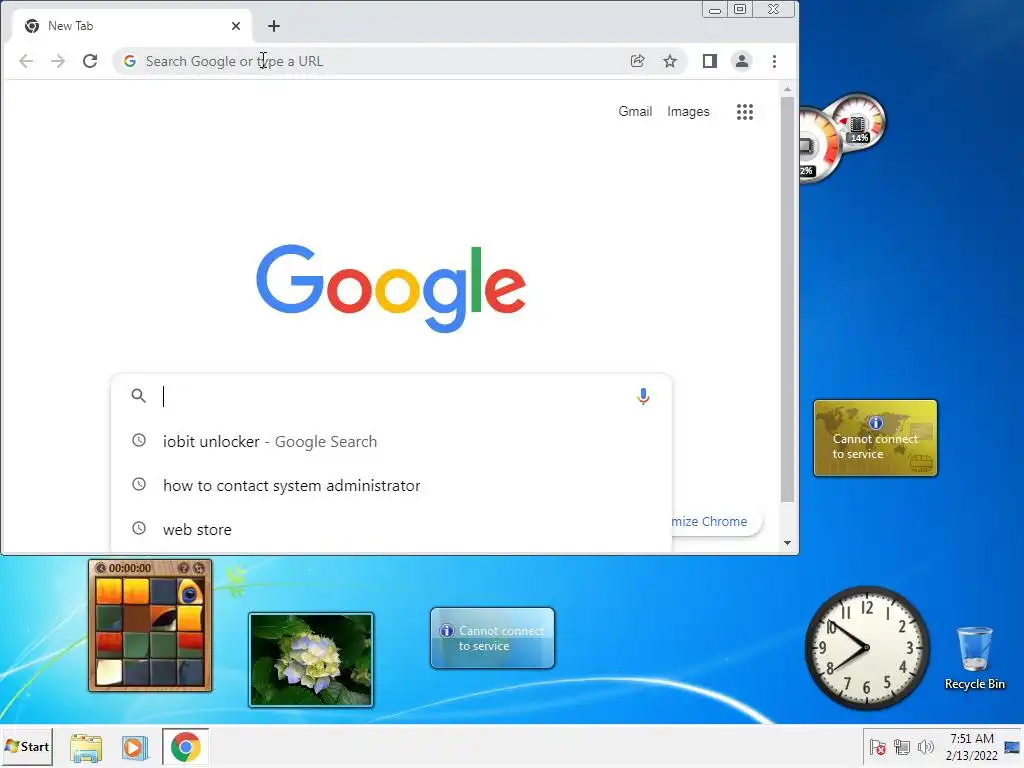Select the New Tab tab
Image resolution: width=1024 pixels, height=768 pixels.
131,26
